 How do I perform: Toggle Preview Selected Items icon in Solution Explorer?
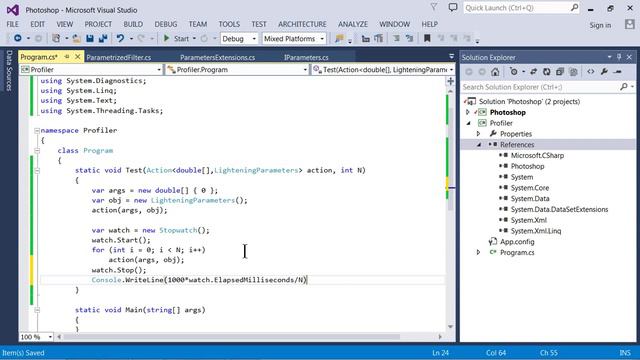coord(618,72)
